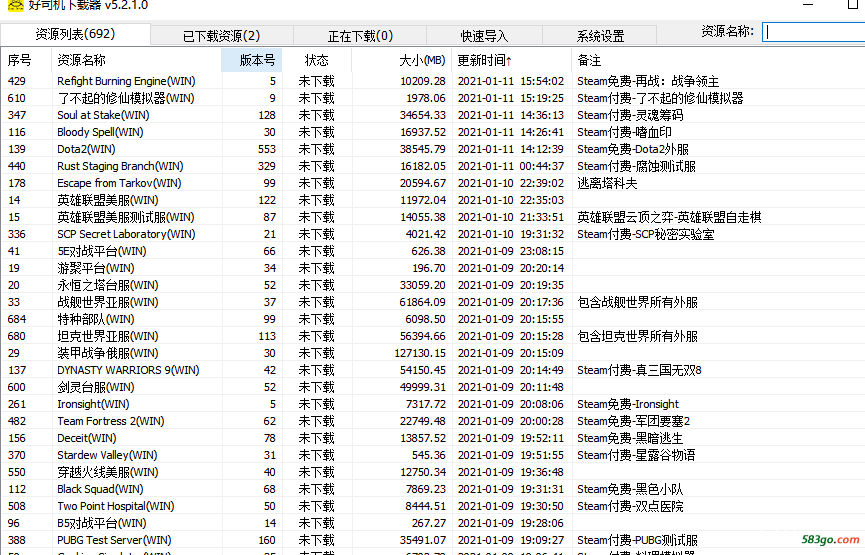Sort by 资源名称 column header

137,60
